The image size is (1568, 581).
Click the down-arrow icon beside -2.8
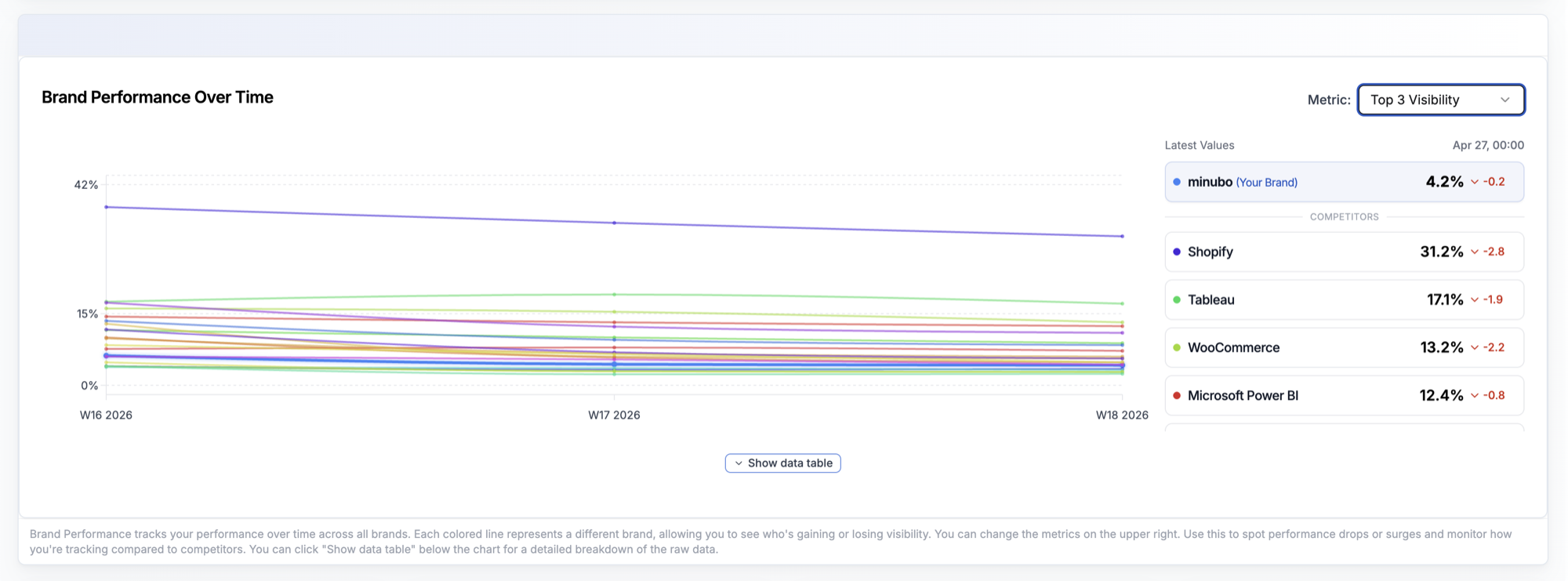(x=1475, y=252)
